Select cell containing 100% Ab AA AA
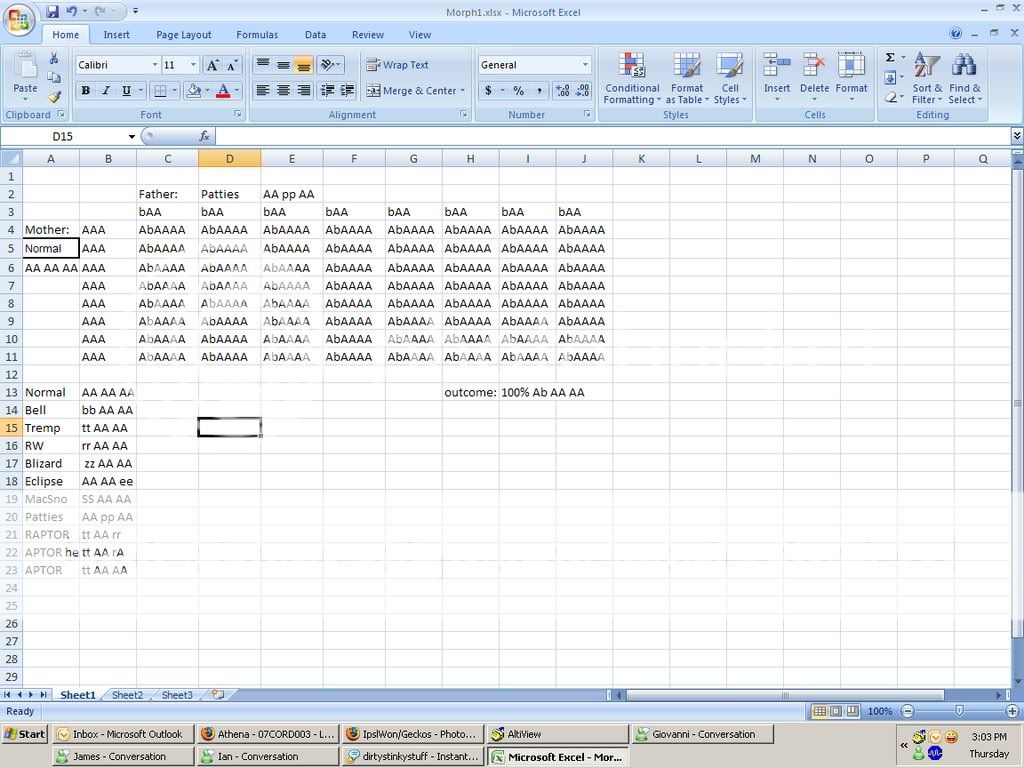 (x=527, y=393)
